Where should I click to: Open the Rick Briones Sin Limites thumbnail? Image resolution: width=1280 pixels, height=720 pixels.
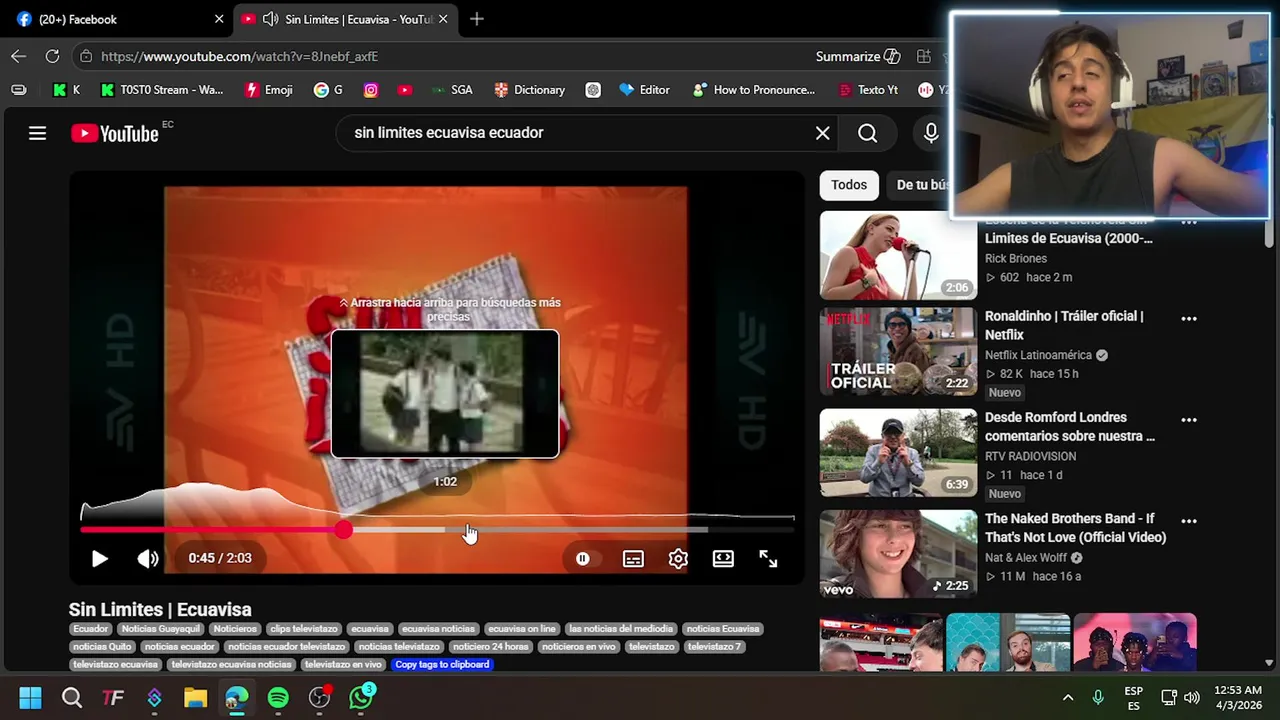click(898, 255)
